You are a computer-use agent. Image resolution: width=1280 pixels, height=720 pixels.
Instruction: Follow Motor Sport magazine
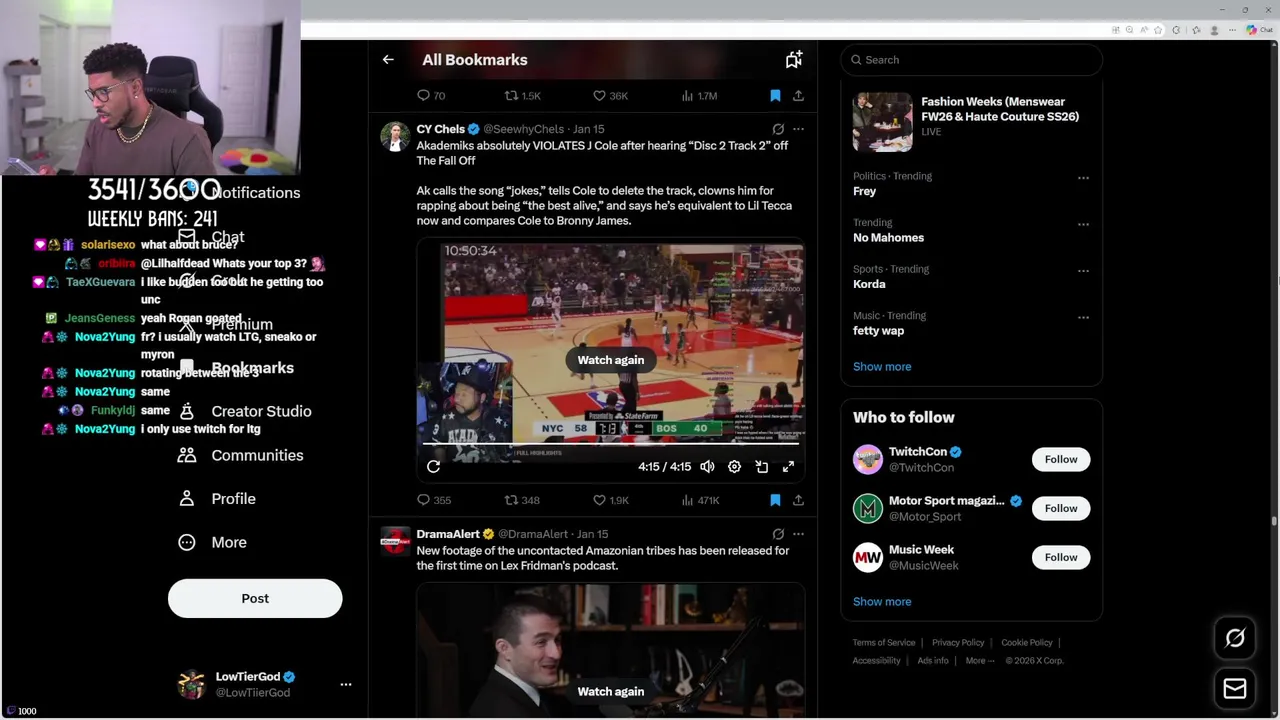point(1061,508)
